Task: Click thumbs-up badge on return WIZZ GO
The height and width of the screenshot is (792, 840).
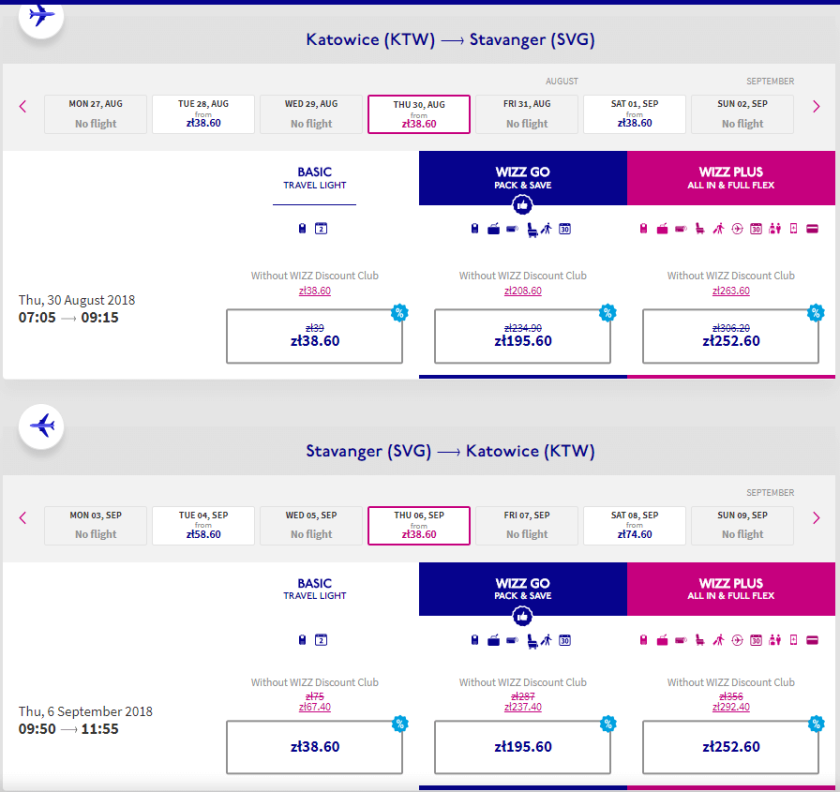Action: point(522,616)
